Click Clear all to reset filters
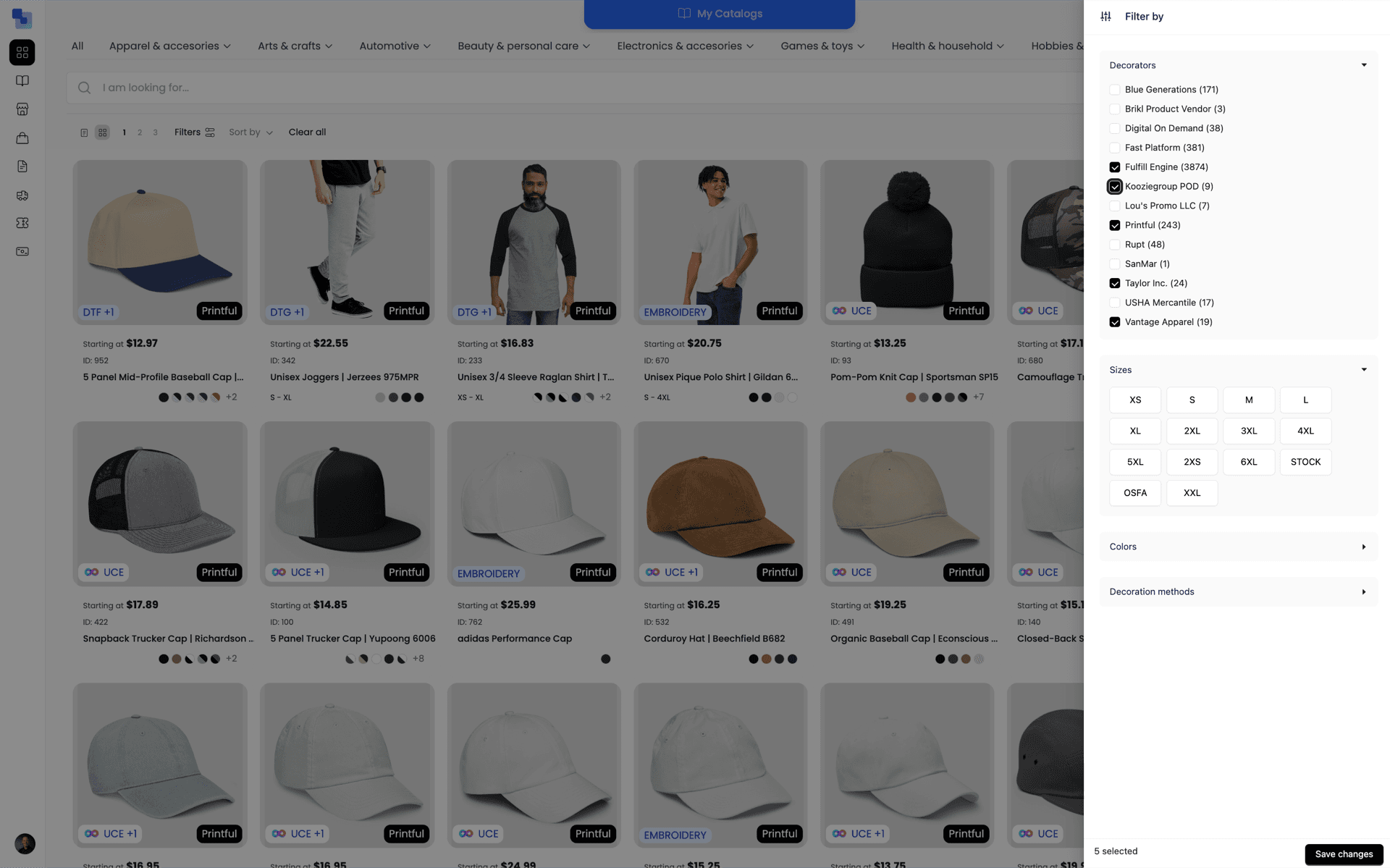The image size is (1390, 868). point(307,132)
